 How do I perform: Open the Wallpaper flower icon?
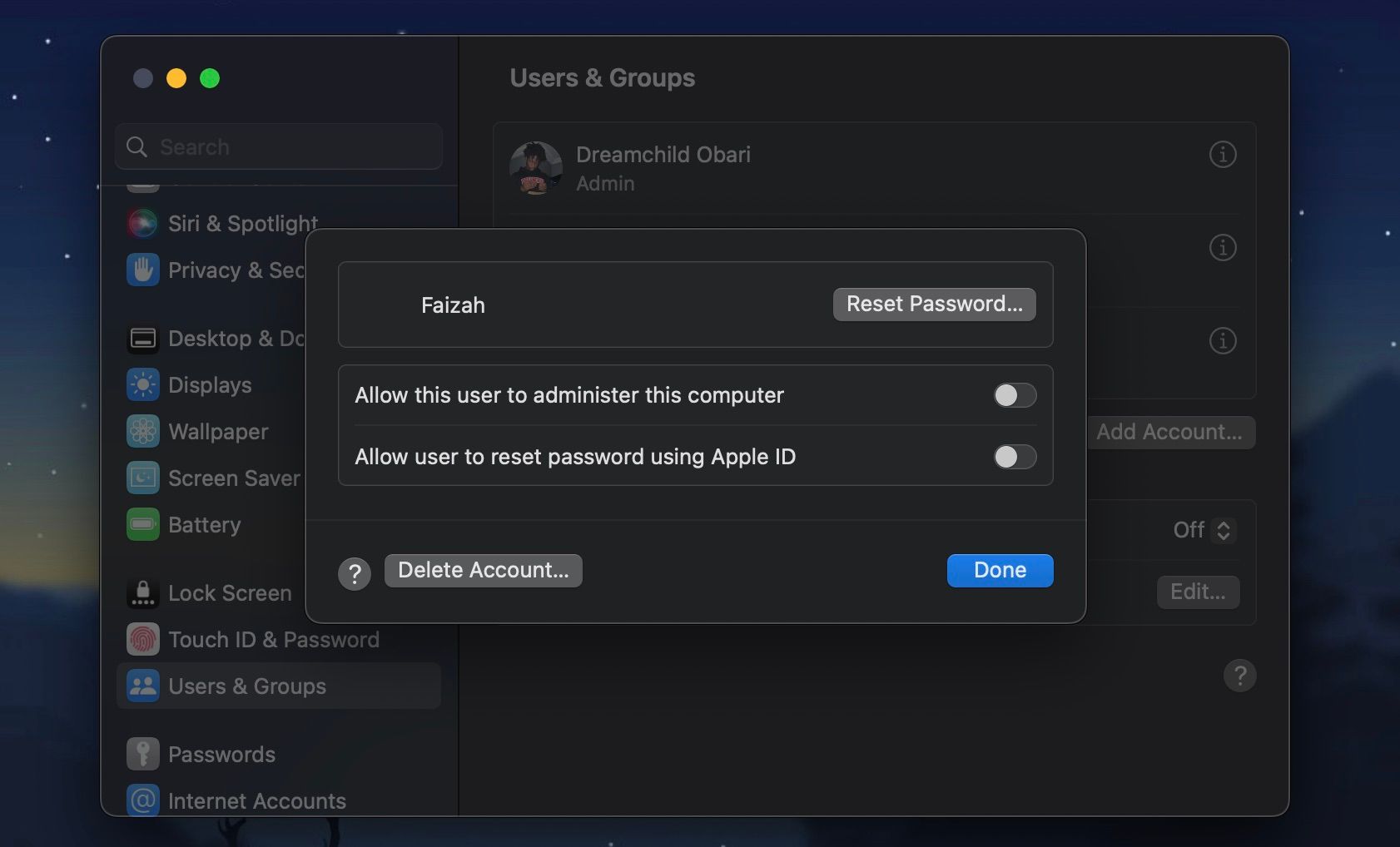pos(142,431)
